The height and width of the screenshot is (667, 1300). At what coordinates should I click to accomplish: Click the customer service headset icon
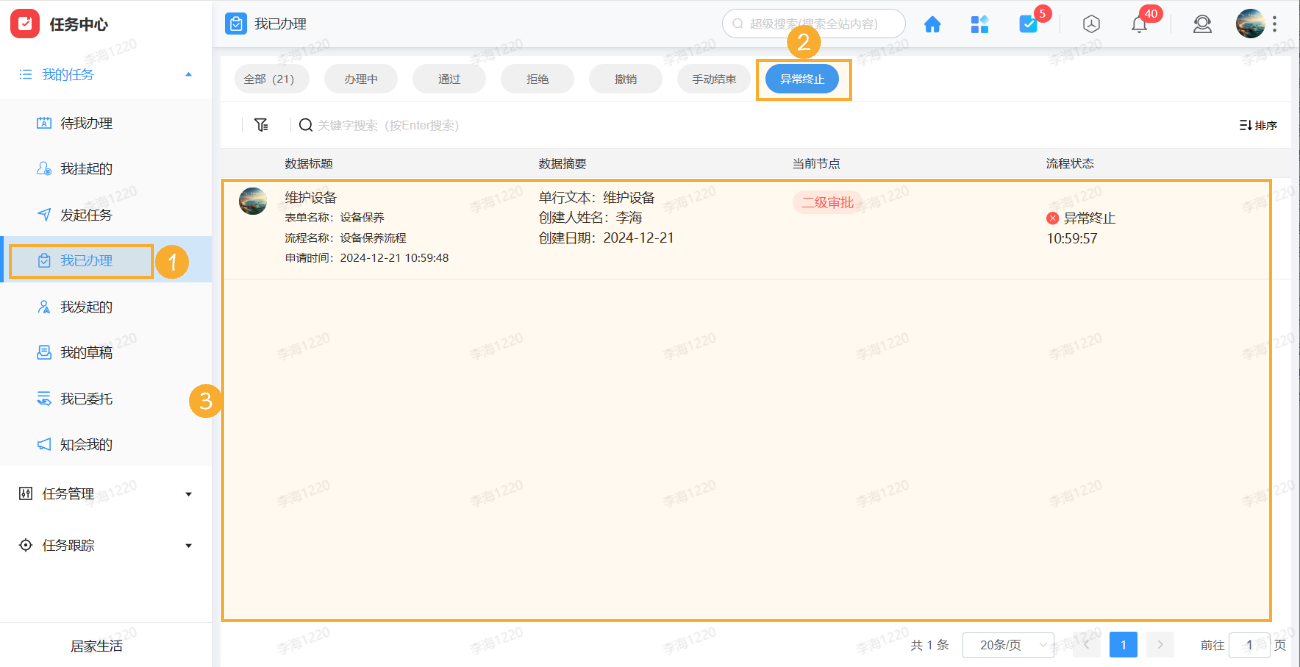(x=1202, y=23)
